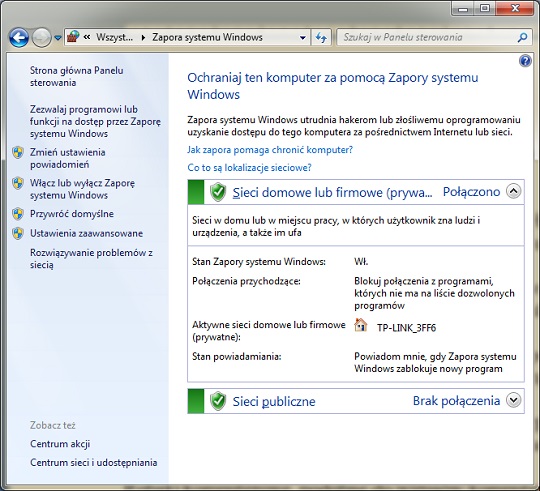Click shield icon beside 'Włącz lub wyłącz Zaporę'
Image resolution: width=540 pixels, height=491 pixels.
(x=18, y=183)
